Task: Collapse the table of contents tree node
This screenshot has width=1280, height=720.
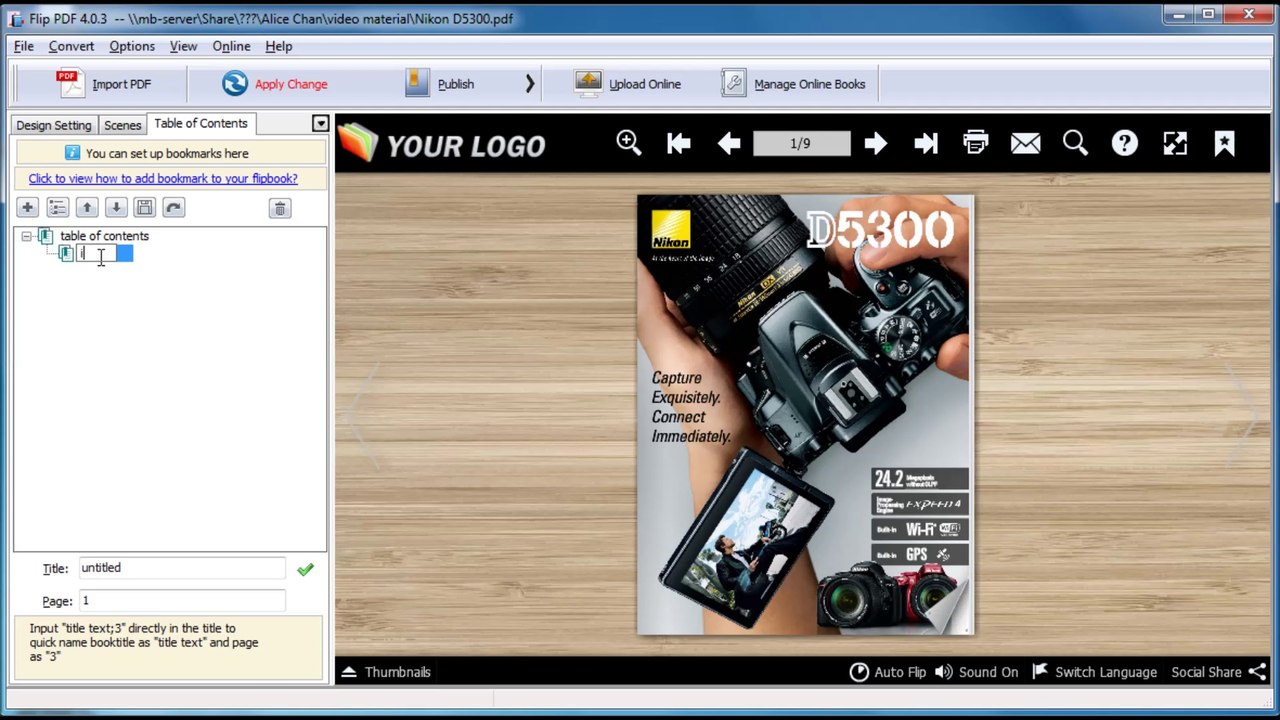Action: click(x=26, y=236)
